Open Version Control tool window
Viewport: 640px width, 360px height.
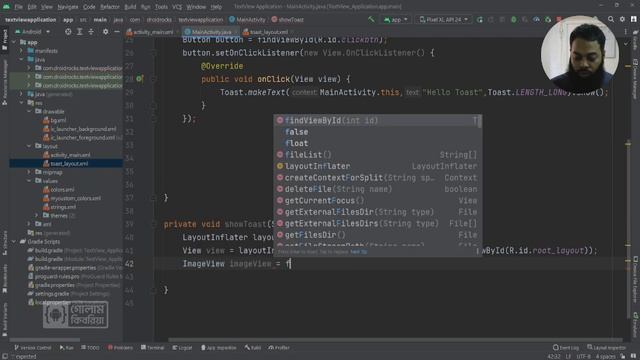33,348
